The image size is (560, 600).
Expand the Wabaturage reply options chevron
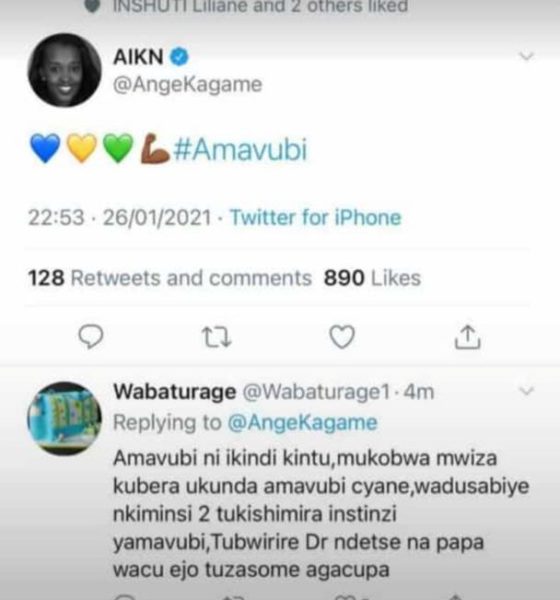coord(527,391)
